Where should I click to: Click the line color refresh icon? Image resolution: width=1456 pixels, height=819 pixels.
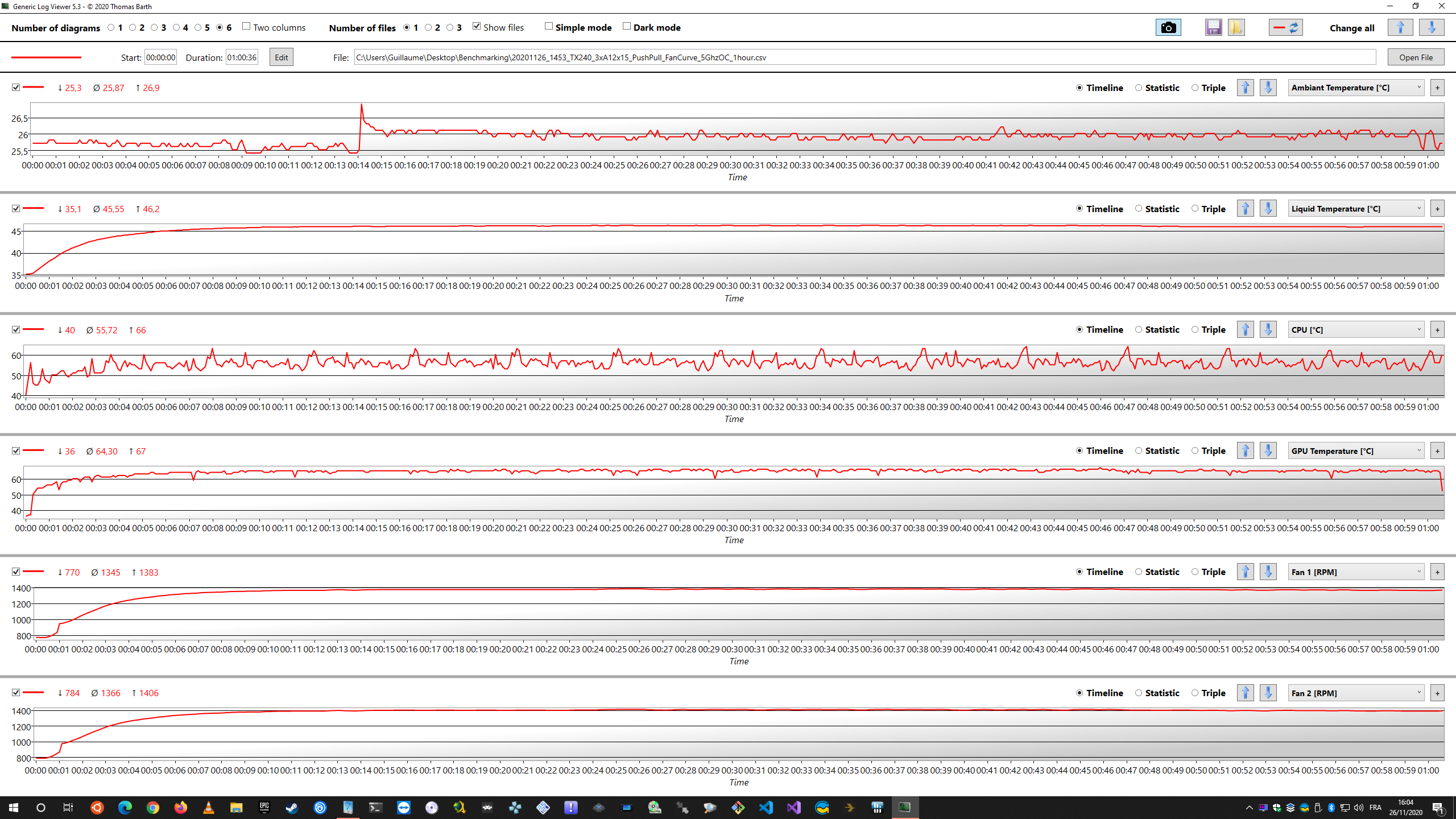[x=1285, y=27]
